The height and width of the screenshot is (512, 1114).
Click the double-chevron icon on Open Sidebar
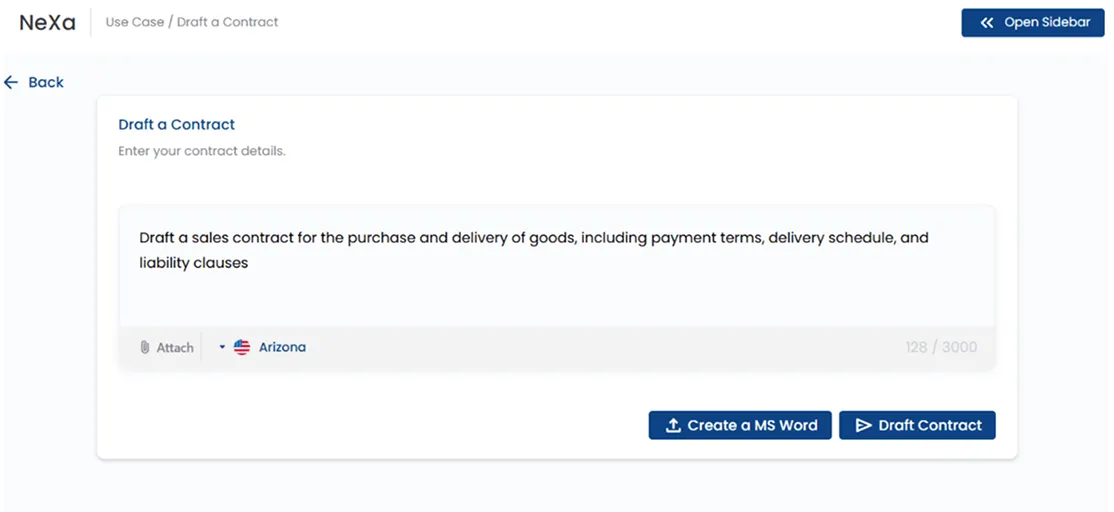(986, 23)
